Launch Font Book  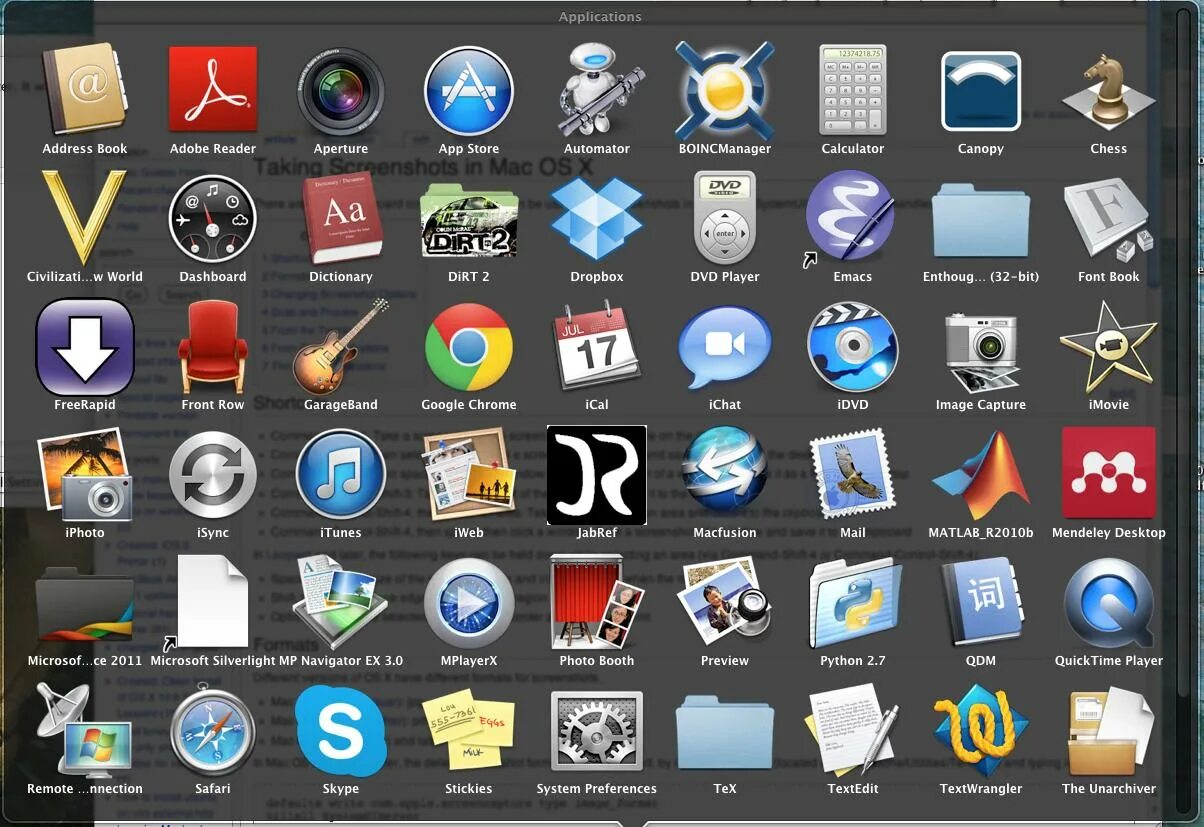click(x=1109, y=219)
